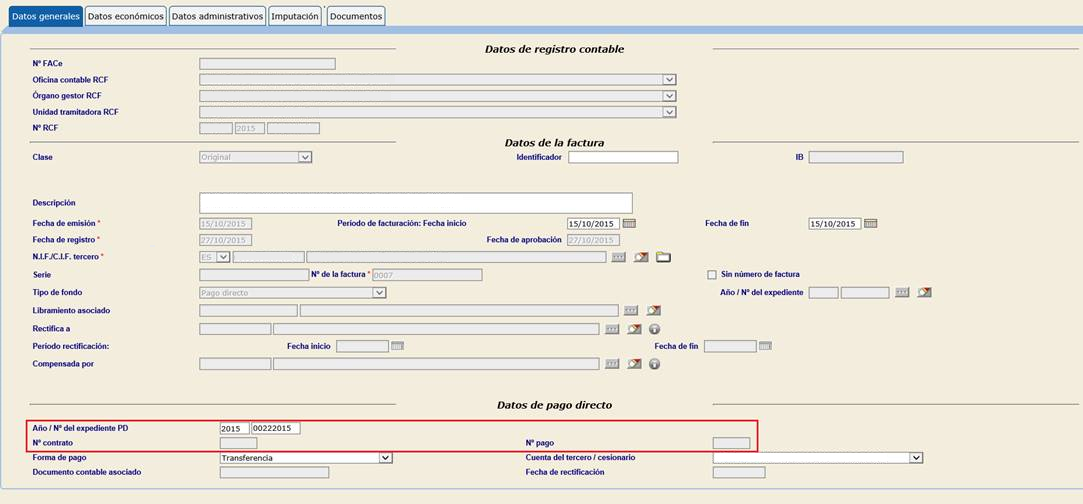Tick the Sin número de factura checkbox

[x=712, y=275]
